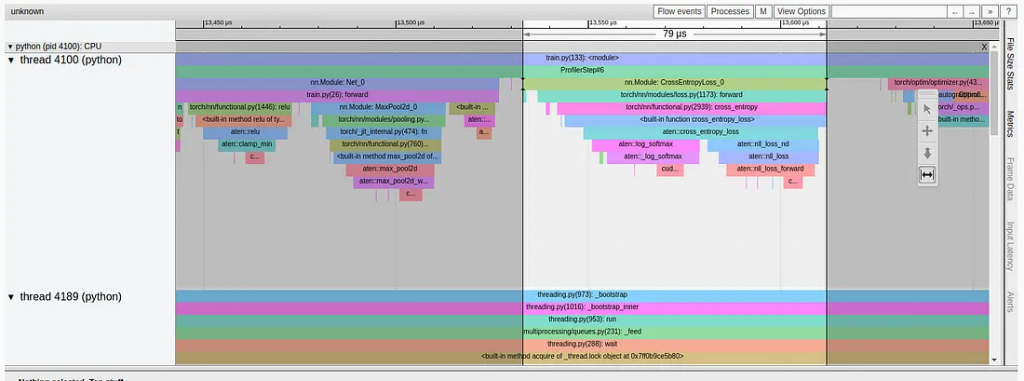This screenshot has height=381, width=1024.
Task: Select the pan mouse mode tool
Action: pyautogui.click(x=927, y=131)
